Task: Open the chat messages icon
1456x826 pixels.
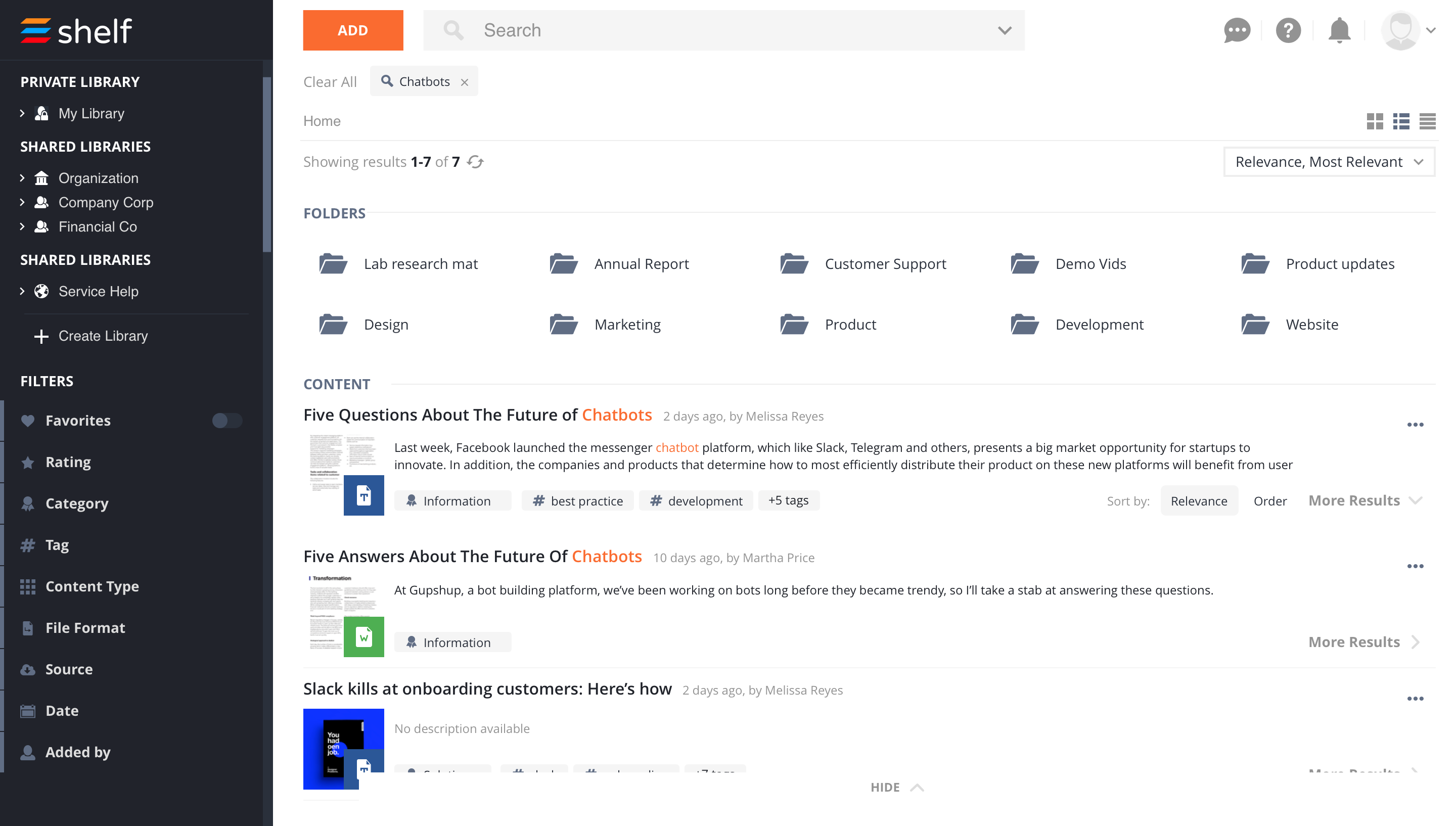Action: (x=1237, y=30)
